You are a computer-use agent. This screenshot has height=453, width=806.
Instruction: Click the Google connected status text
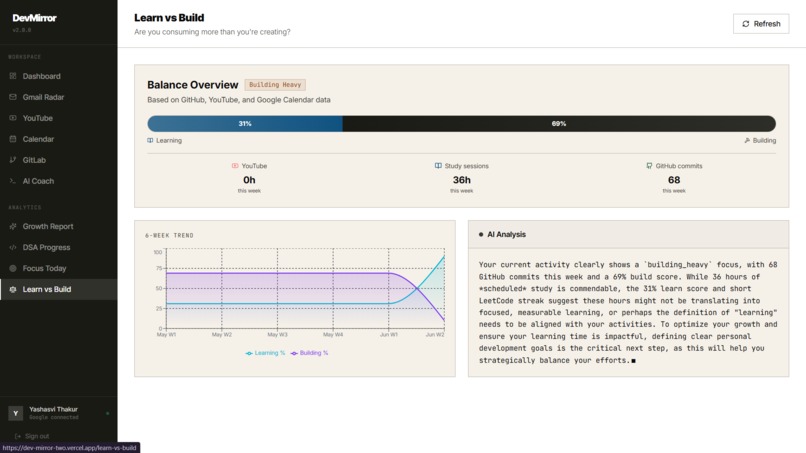pyautogui.click(x=53, y=418)
